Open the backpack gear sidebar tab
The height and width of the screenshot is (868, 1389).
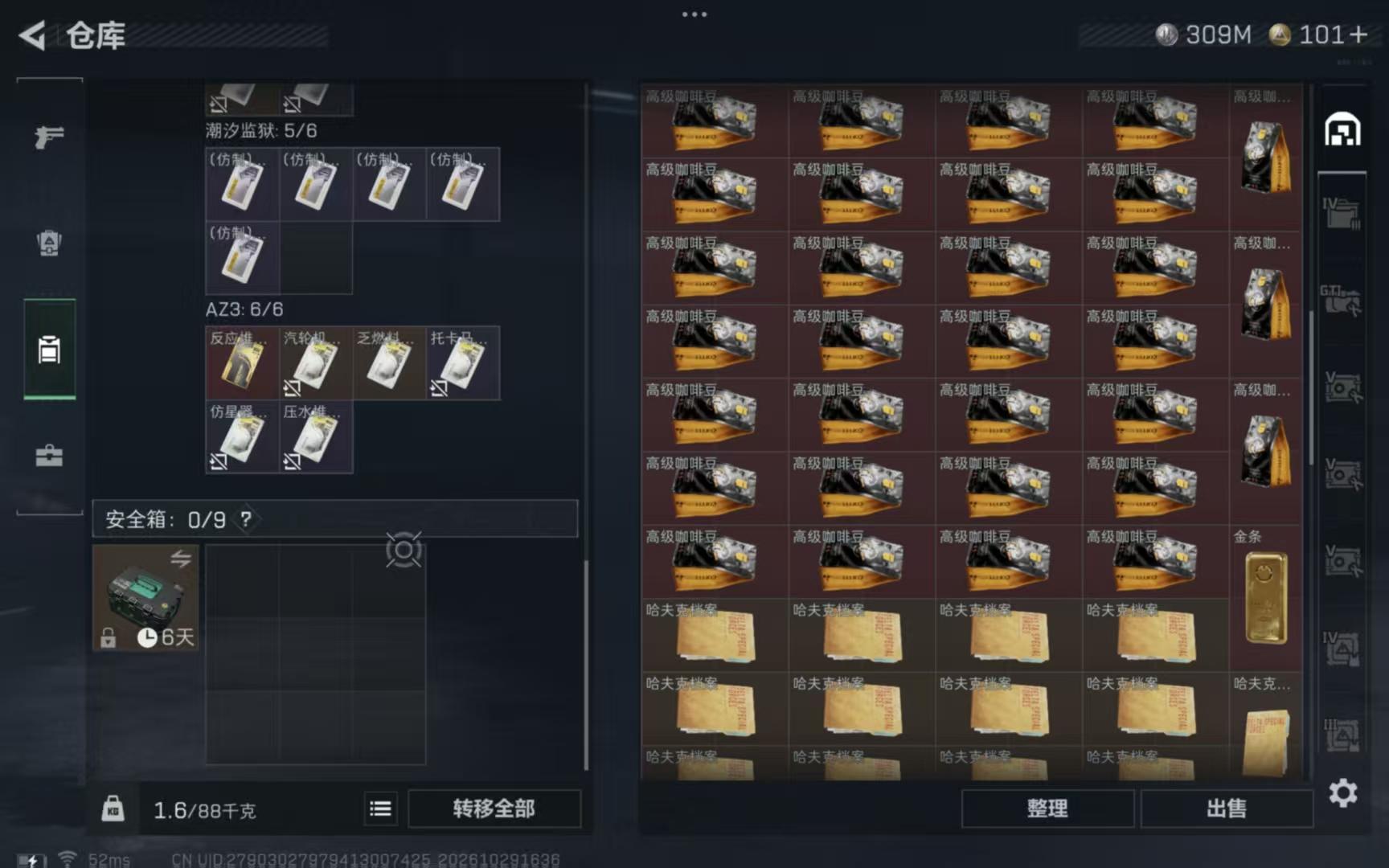pyautogui.click(x=49, y=242)
